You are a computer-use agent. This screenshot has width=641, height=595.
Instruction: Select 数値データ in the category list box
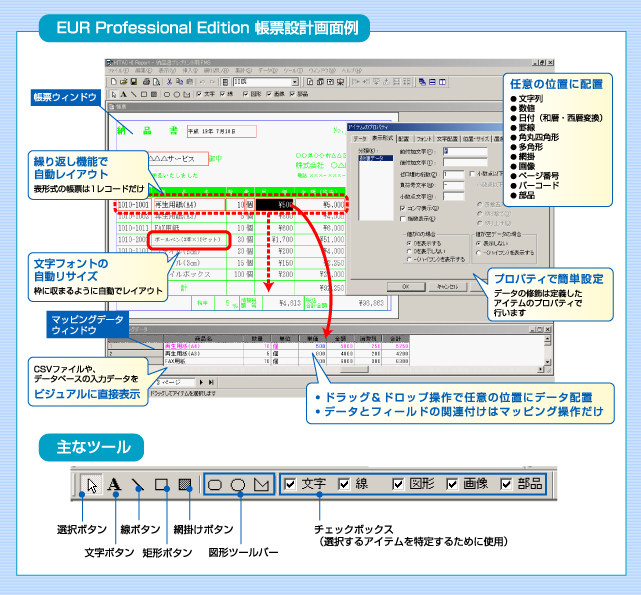(x=376, y=158)
